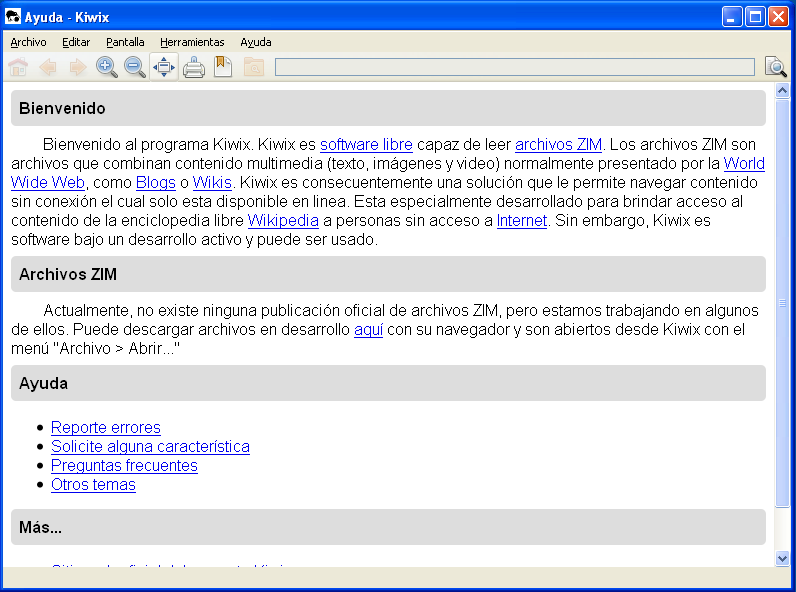The image size is (796, 592).
Task: Go back with the left arrow icon
Action: tap(48, 67)
